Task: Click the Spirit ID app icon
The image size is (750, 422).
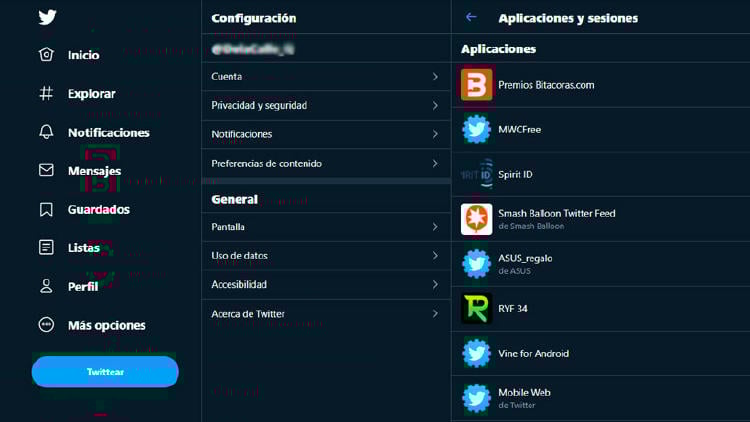Action: click(476, 174)
